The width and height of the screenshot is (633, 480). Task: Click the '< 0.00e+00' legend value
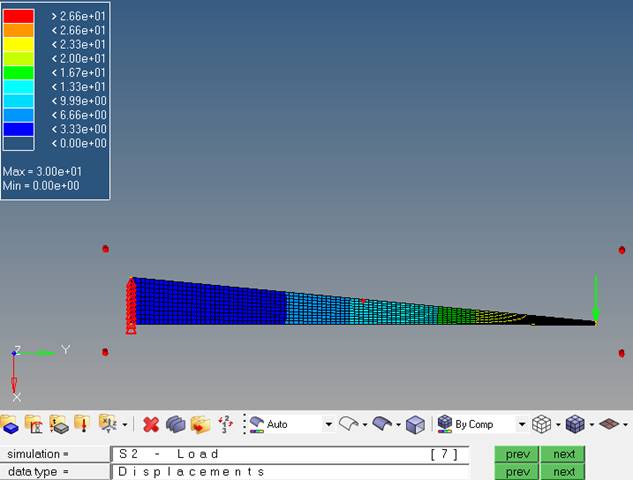click(79, 143)
